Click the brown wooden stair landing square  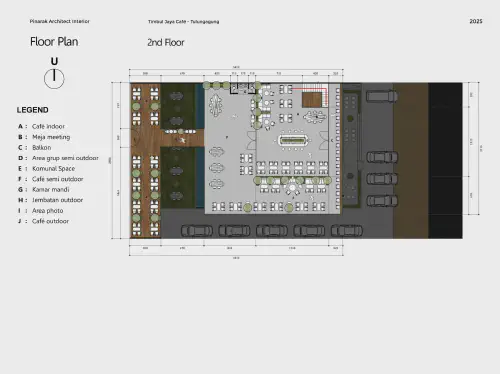(312, 100)
